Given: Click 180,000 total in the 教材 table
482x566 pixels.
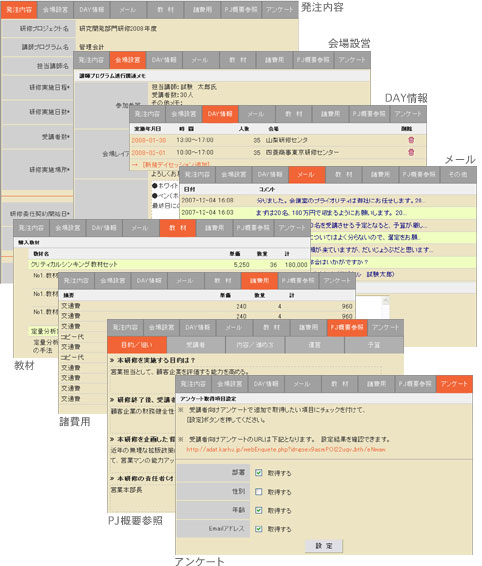Looking at the screenshot, I should (296, 265).
